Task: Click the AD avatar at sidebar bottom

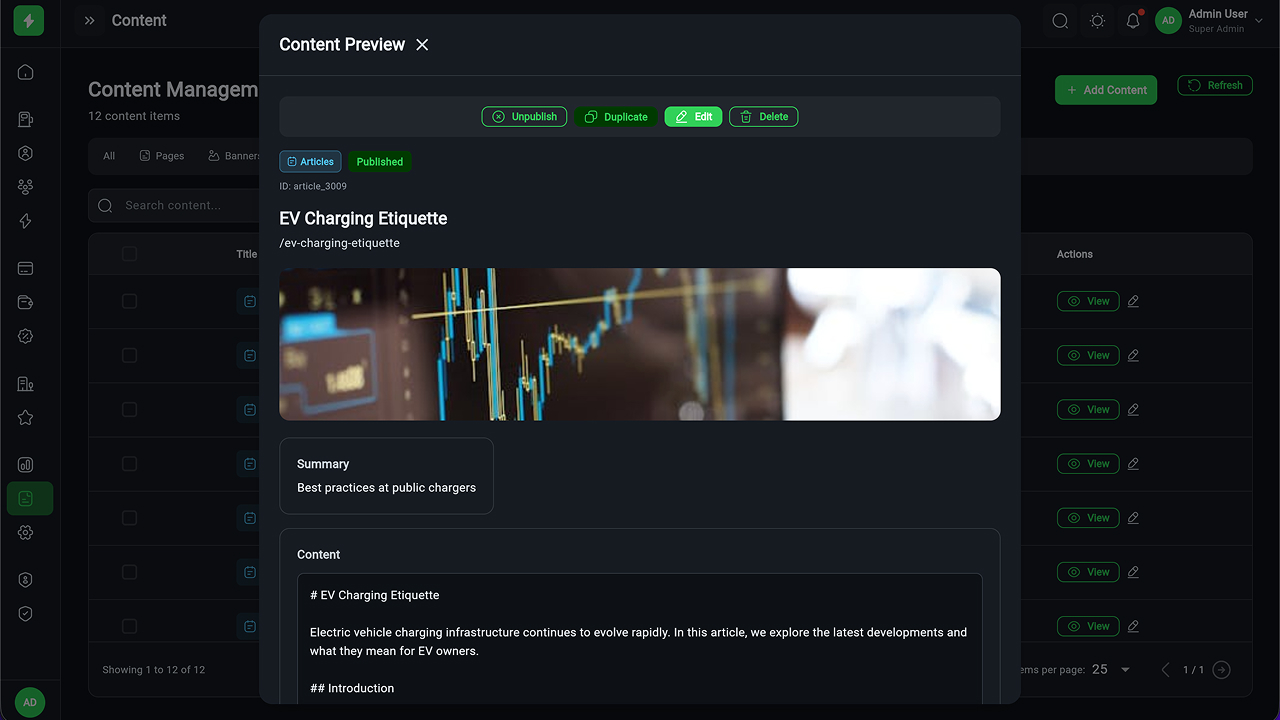Action: tap(30, 702)
